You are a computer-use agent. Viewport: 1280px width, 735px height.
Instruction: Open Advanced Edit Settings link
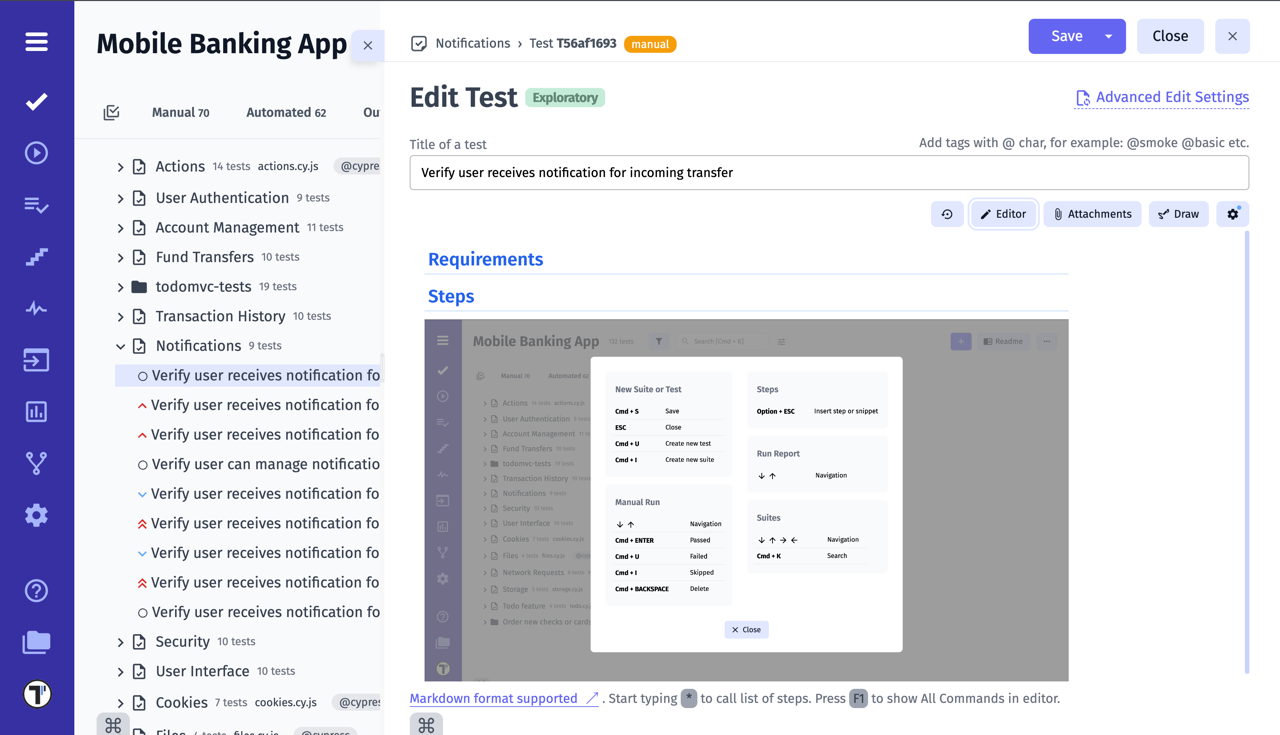click(1162, 97)
